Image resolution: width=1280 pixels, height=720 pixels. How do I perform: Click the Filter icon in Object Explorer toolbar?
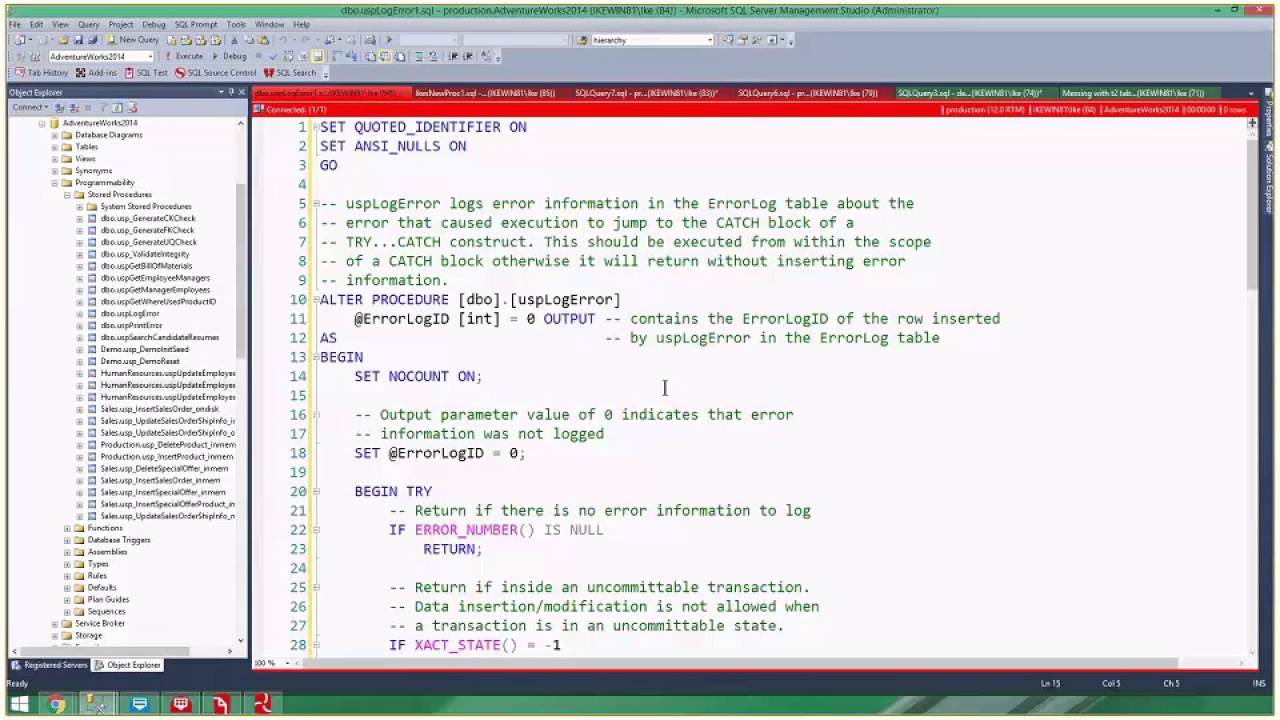click(103, 107)
